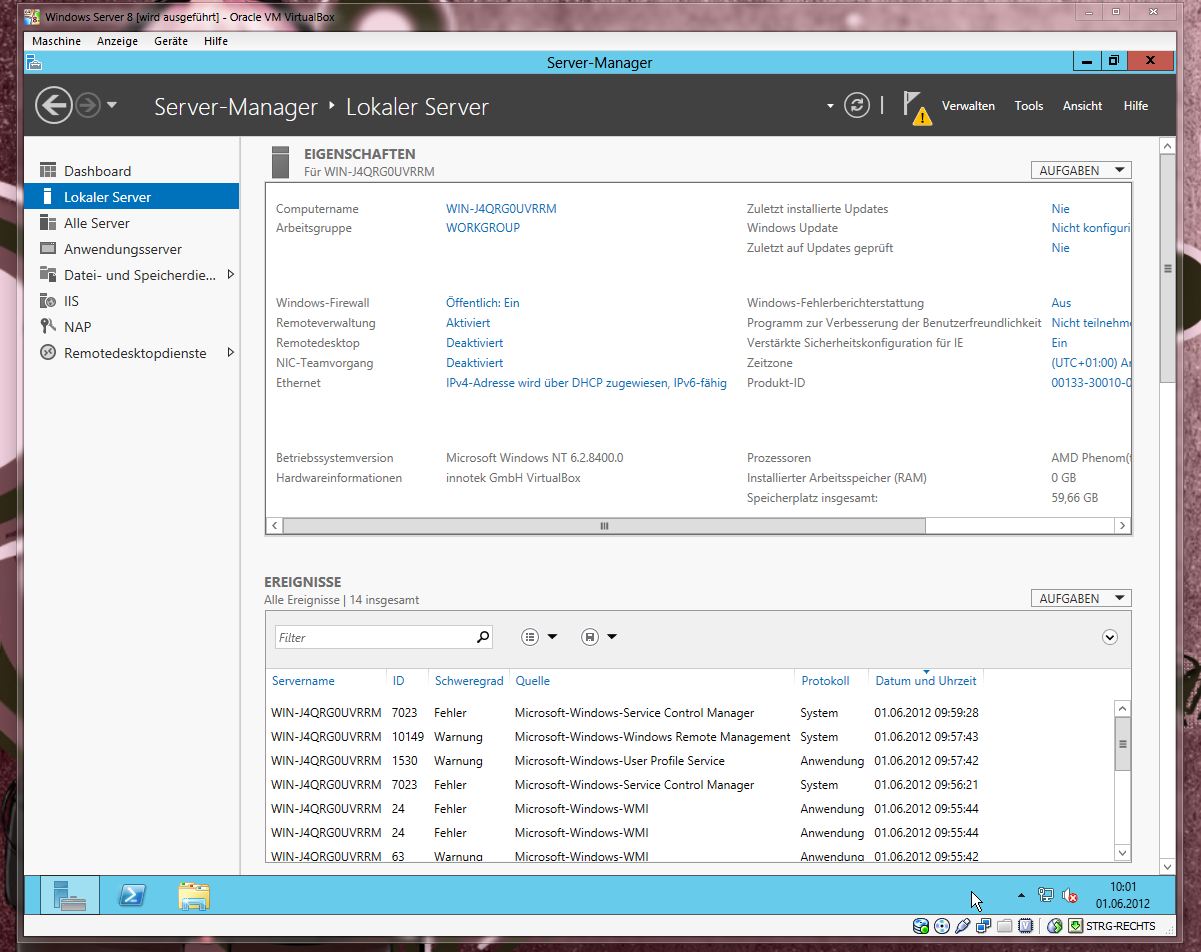Click the properties horizontal scrollbar thumb

pyautogui.click(x=604, y=526)
